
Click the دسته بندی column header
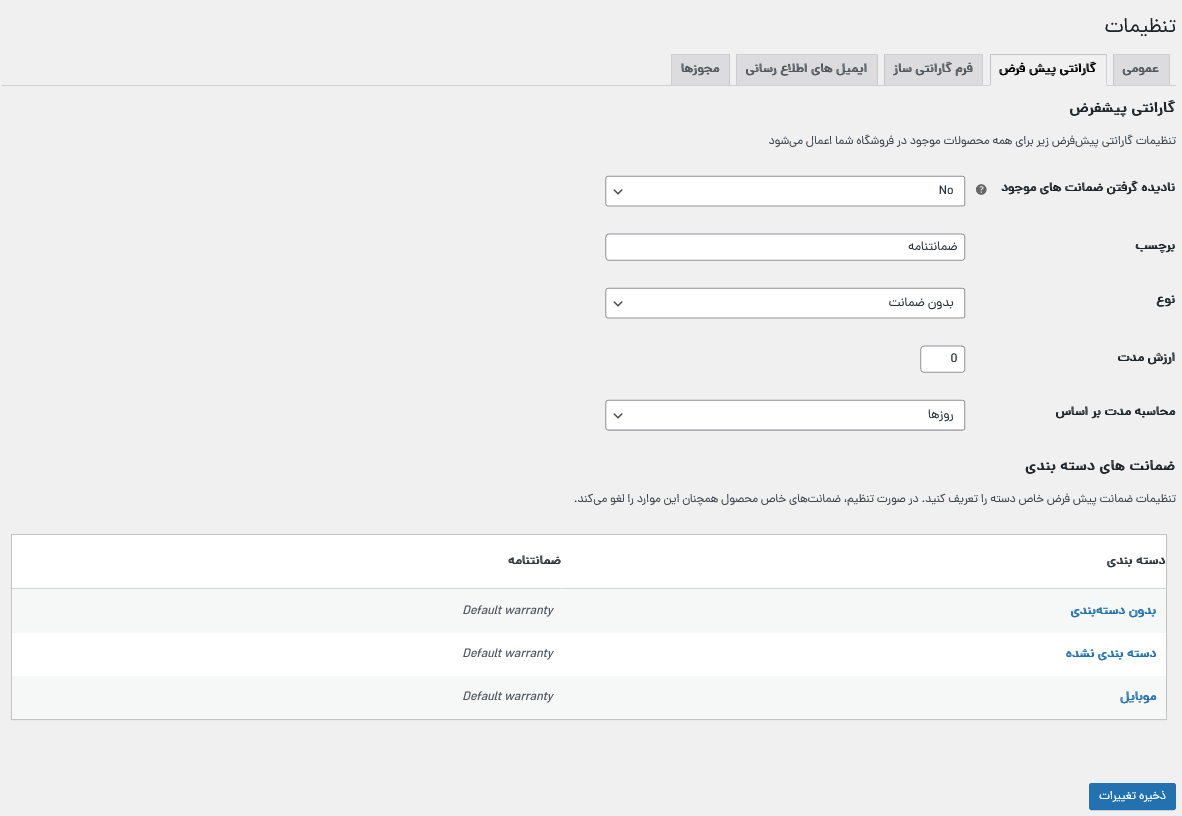(x=1136, y=560)
